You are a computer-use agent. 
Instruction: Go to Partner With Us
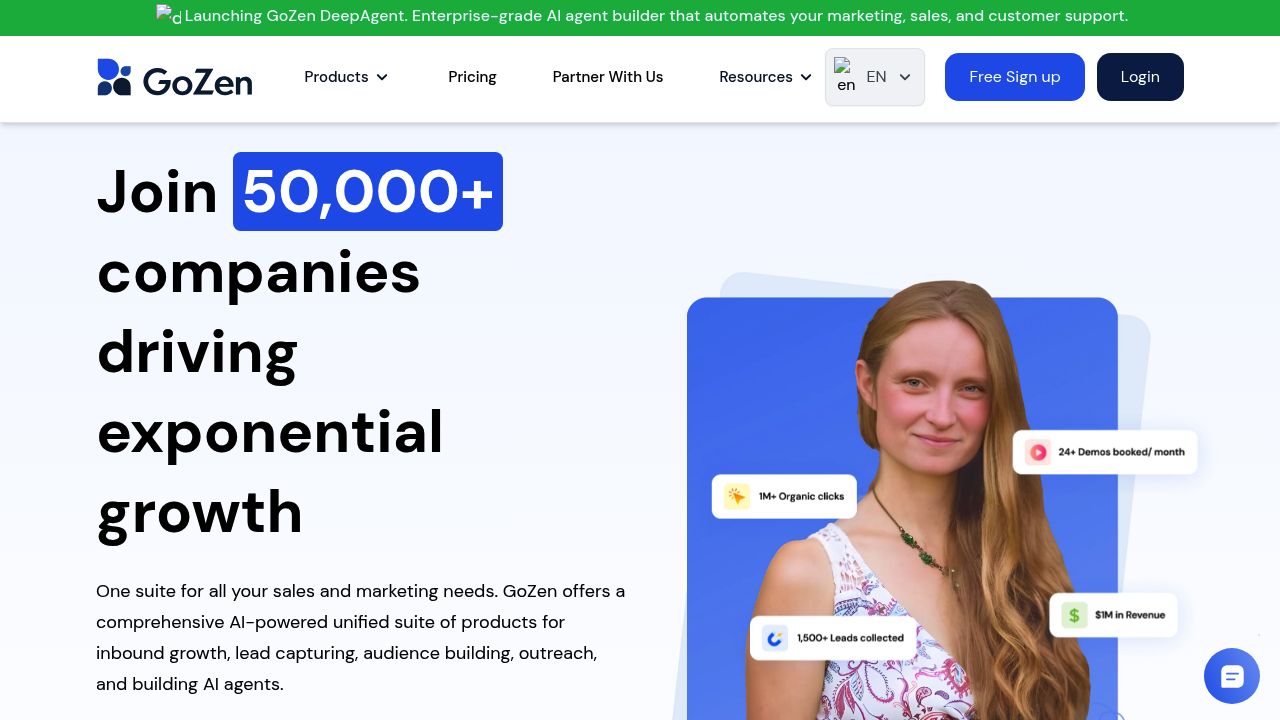[x=608, y=77]
